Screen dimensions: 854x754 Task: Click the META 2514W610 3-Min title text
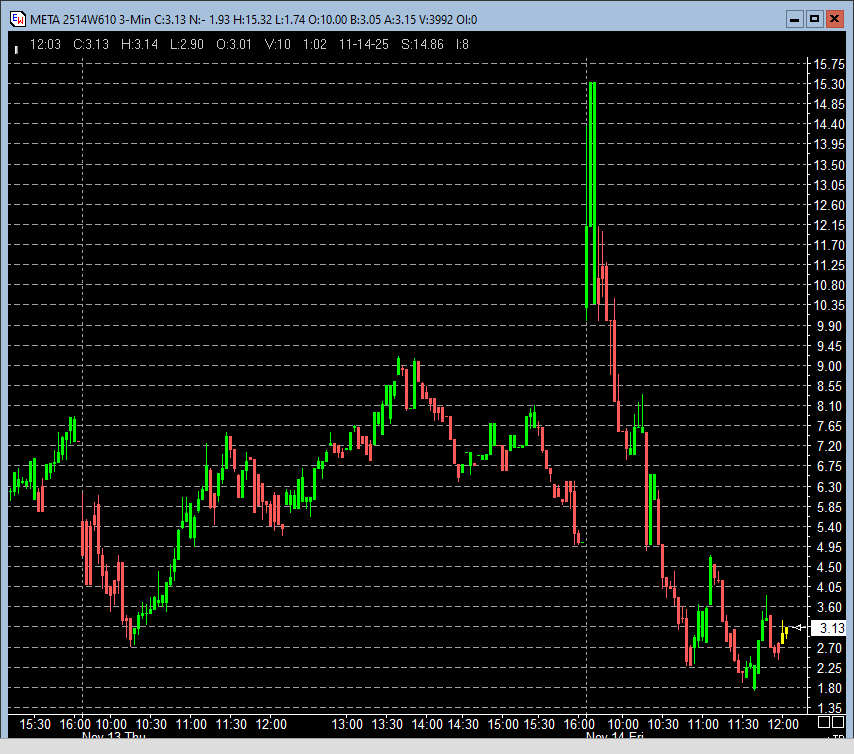tap(89, 19)
